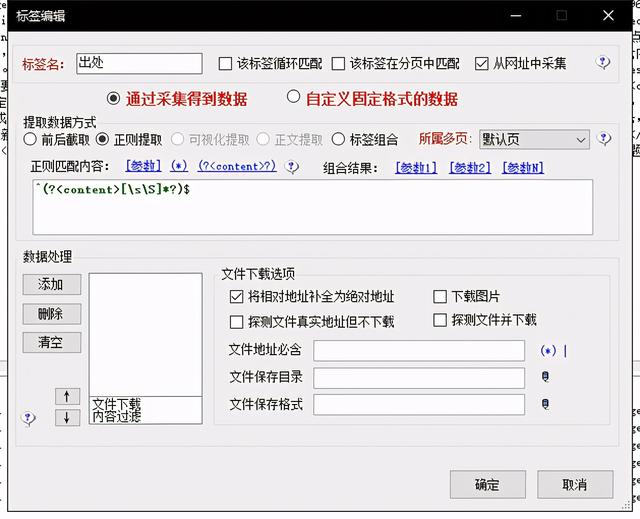
Task: Click help icon below the down arrow
Action: 29,419
